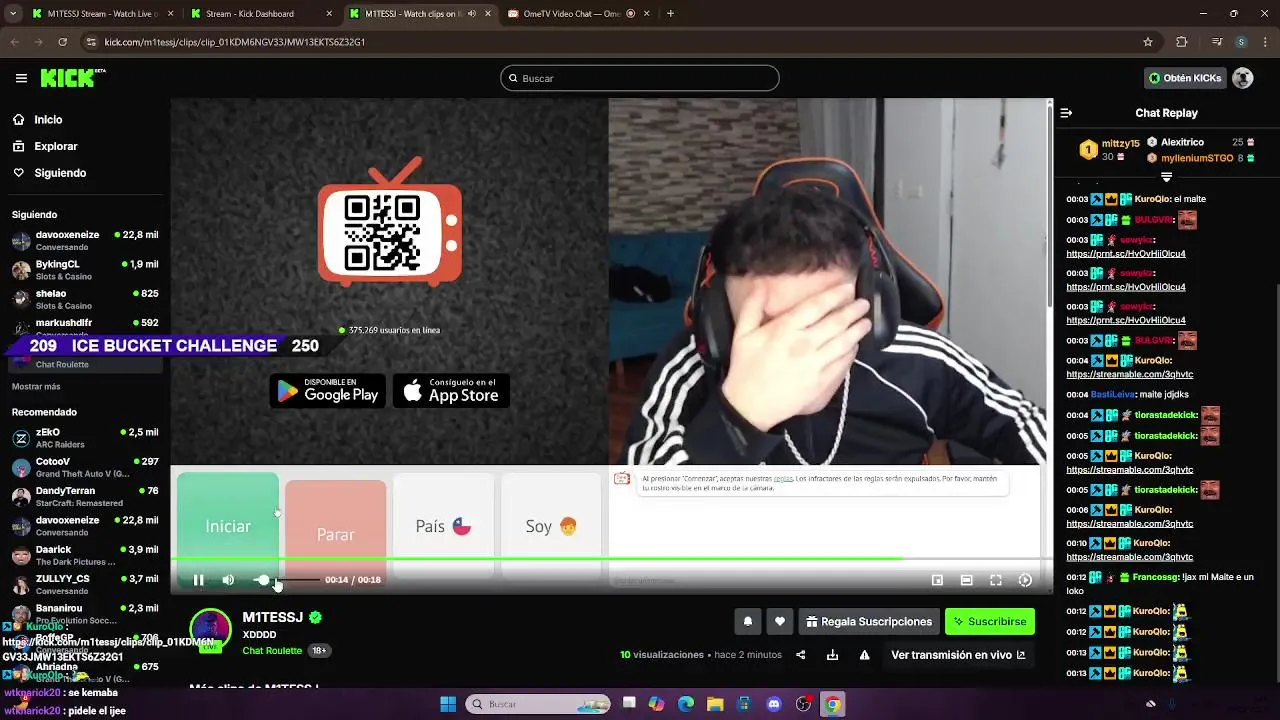Expand the chat leaderboard handle
This screenshot has height=720, width=1280.
(x=1166, y=177)
